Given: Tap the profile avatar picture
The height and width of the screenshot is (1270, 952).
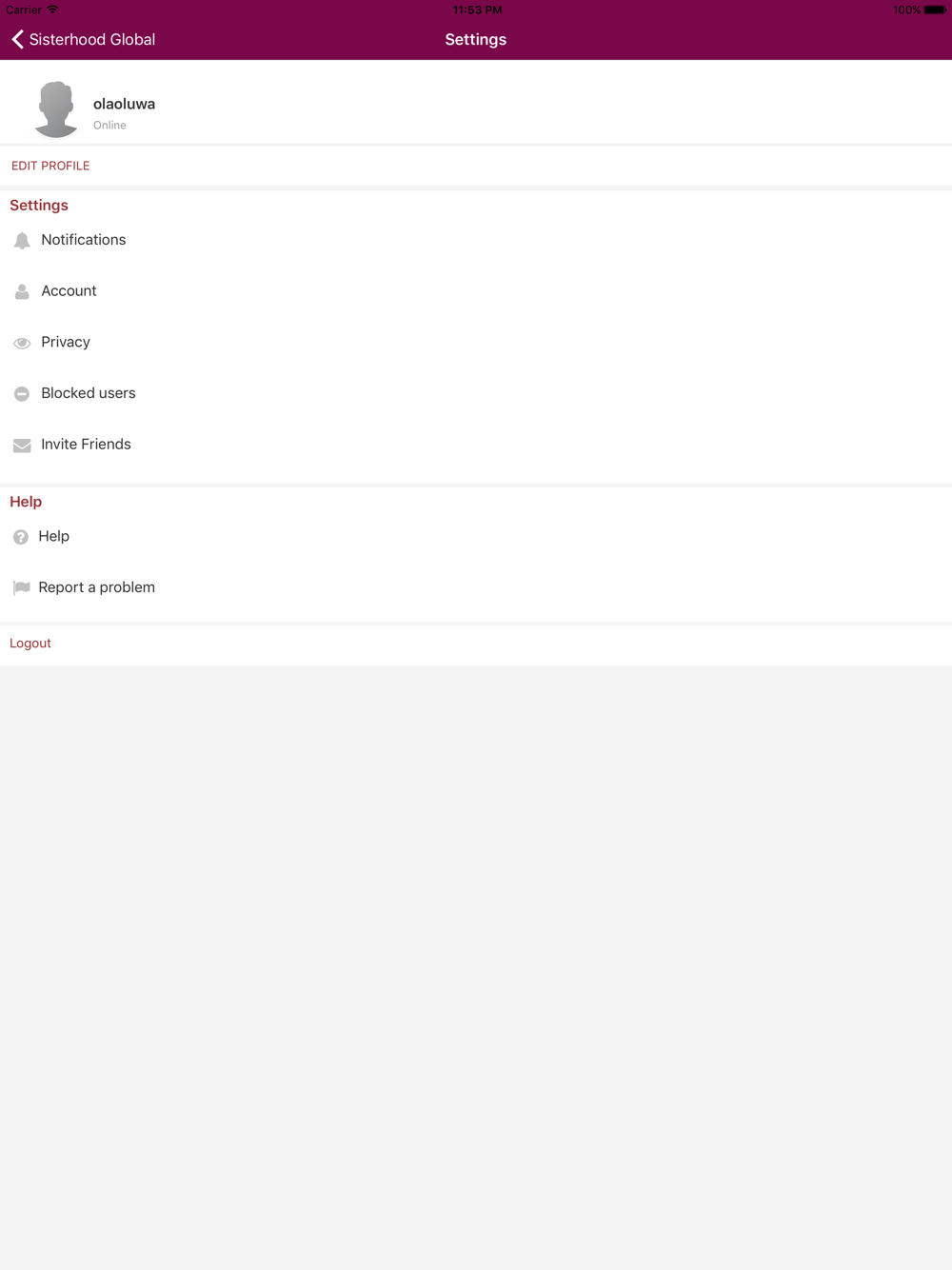Looking at the screenshot, I should (x=56, y=109).
